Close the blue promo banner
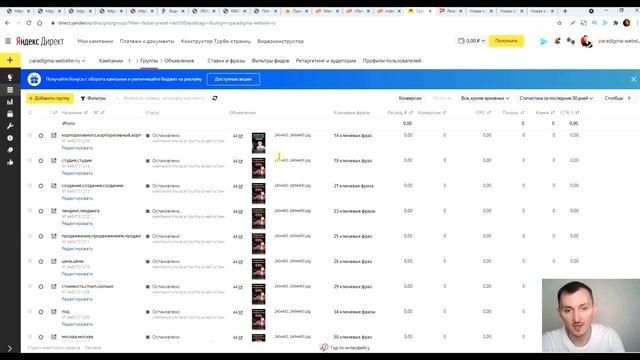This screenshot has height=360, width=640. (x=633, y=79)
